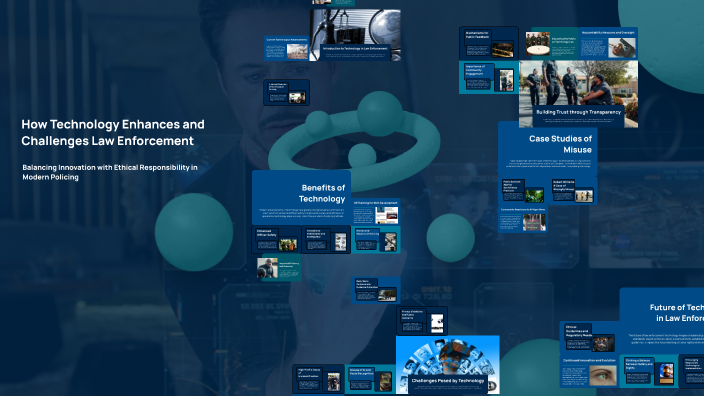Image resolution: width=704 pixels, height=396 pixels.
Task: Select the Mechanisms for Public Feedback slide
Action: point(489,44)
